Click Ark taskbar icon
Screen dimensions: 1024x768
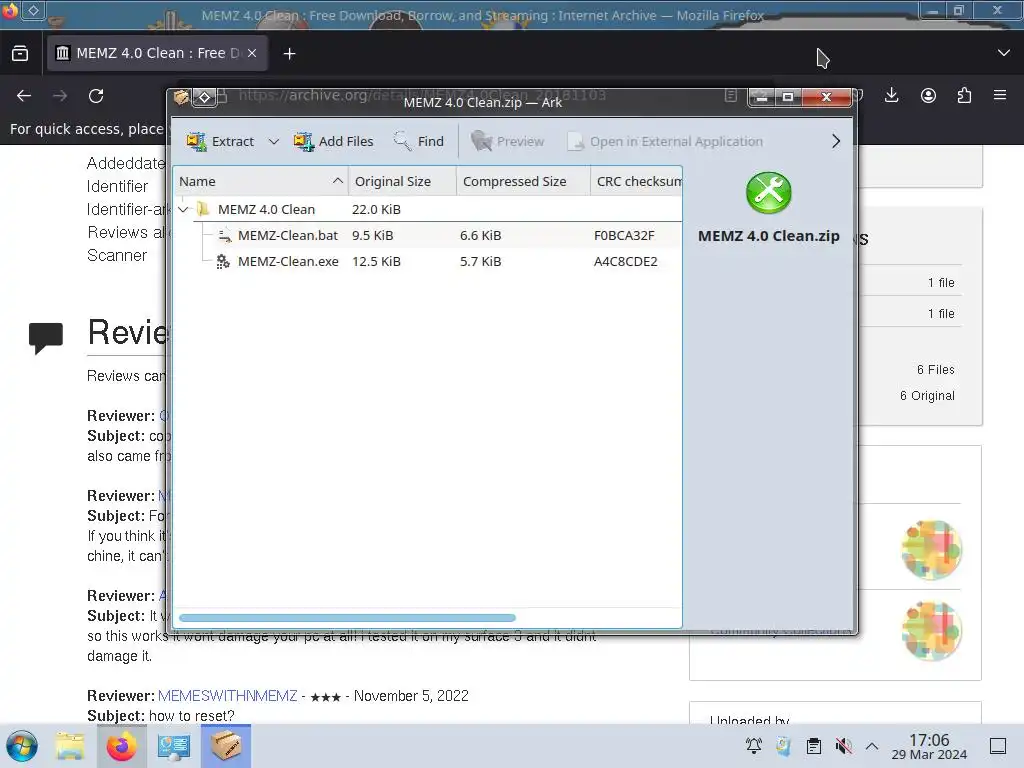pos(225,746)
